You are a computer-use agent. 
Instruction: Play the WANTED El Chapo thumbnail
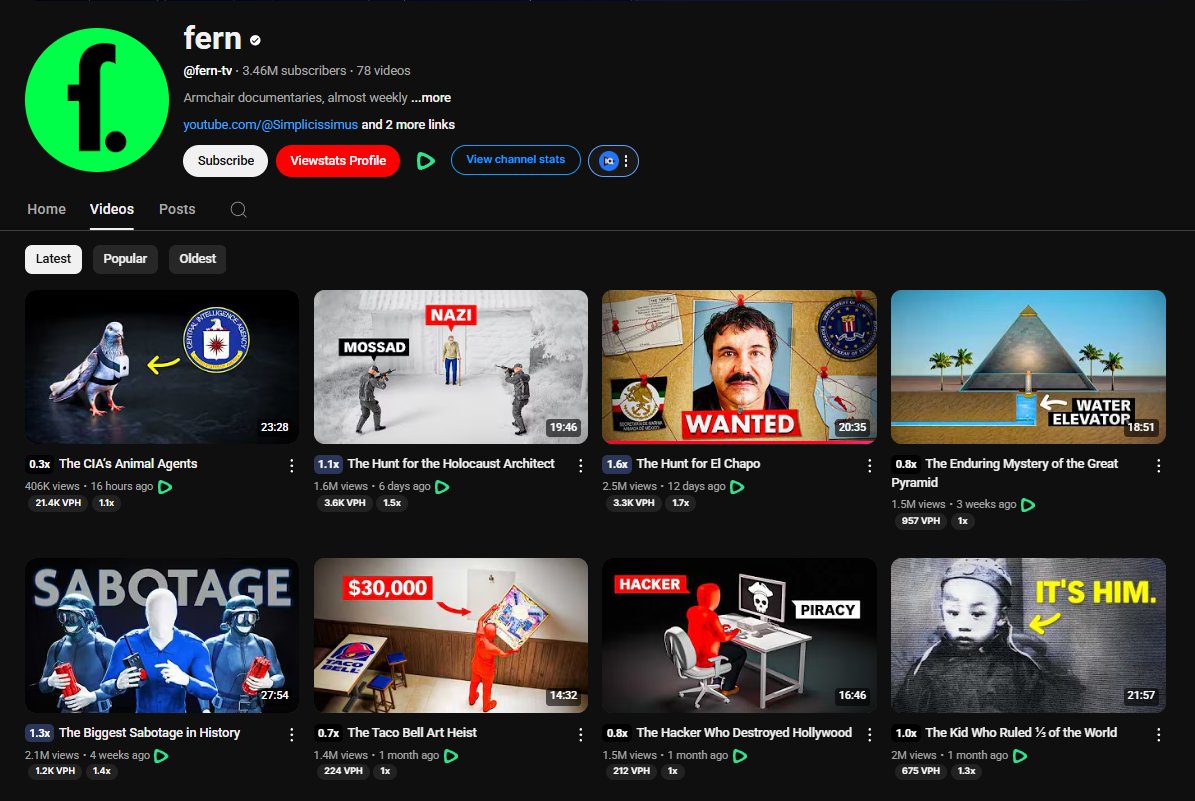(739, 367)
